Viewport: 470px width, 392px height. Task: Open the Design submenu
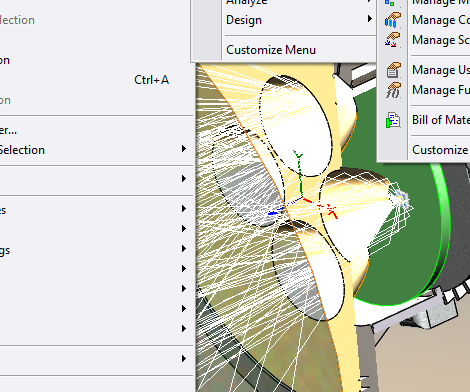click(x=299, y=20)
